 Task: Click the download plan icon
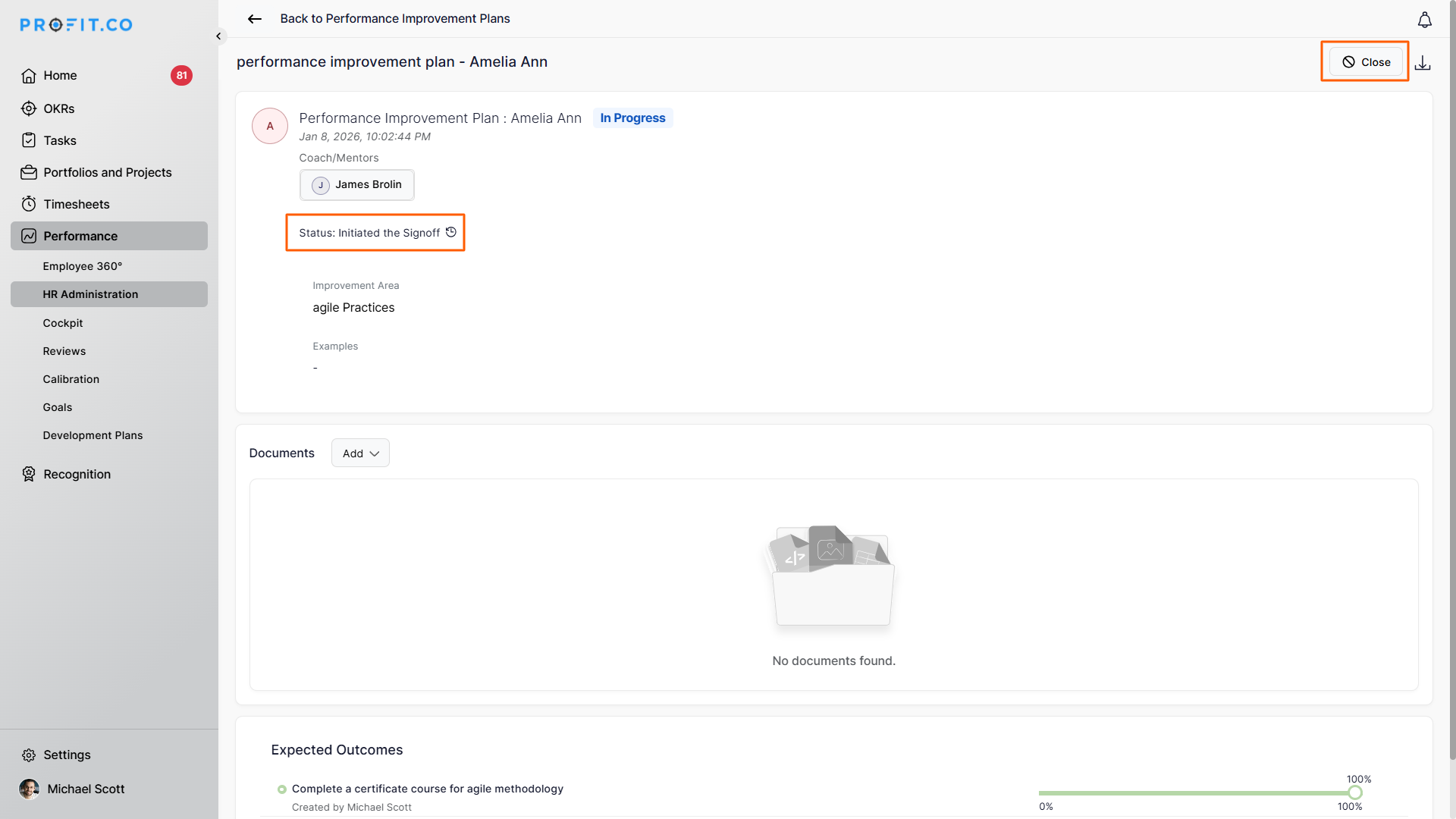(x=1423, y=63)
